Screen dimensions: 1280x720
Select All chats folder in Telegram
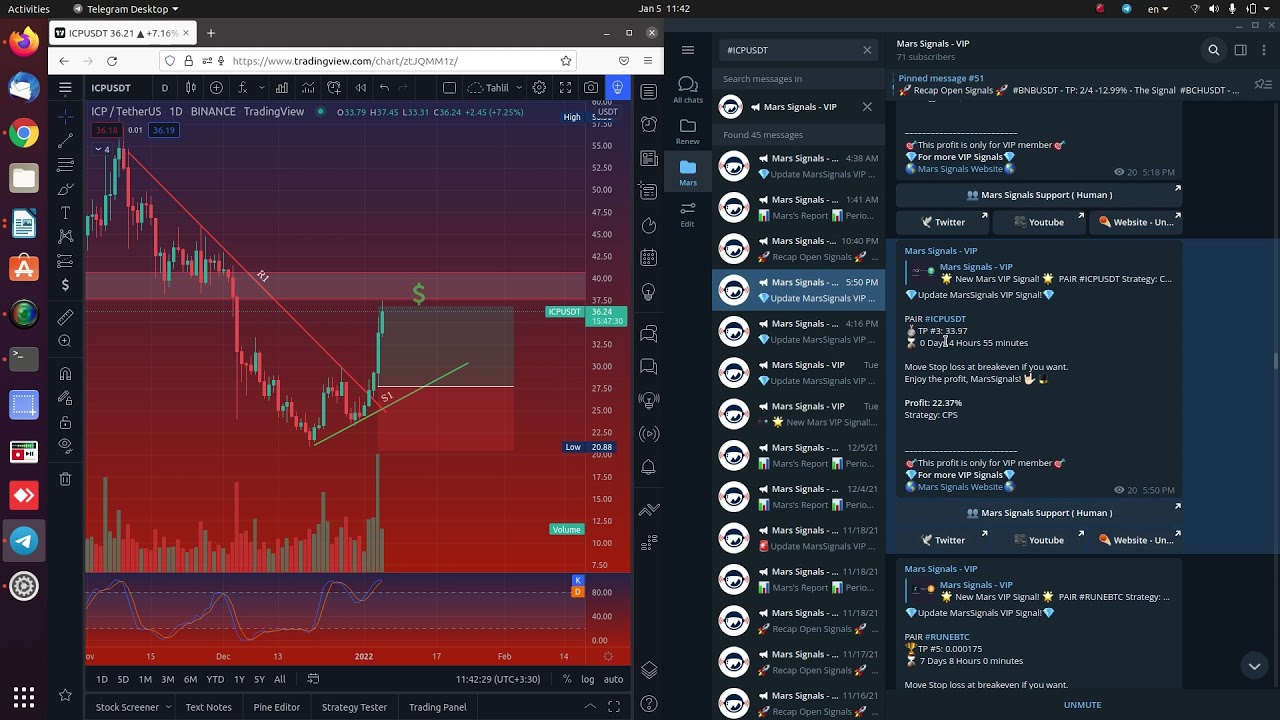click(688, 89)
